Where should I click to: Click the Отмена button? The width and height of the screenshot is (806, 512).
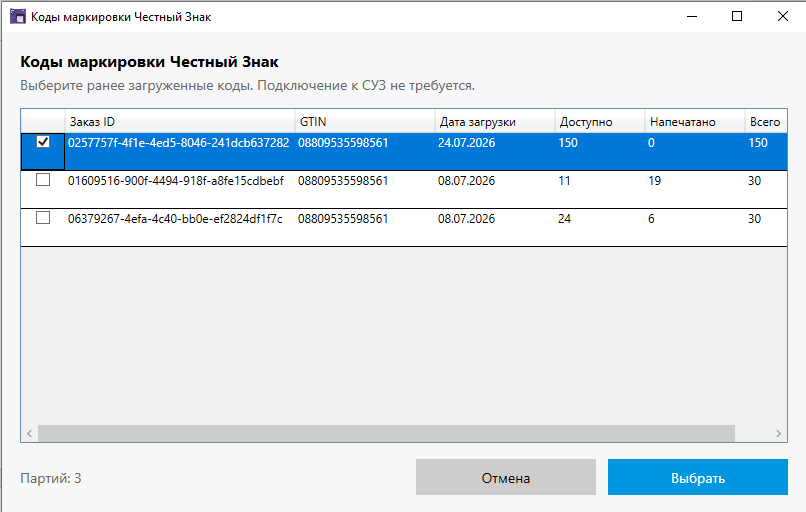point(506,478)
